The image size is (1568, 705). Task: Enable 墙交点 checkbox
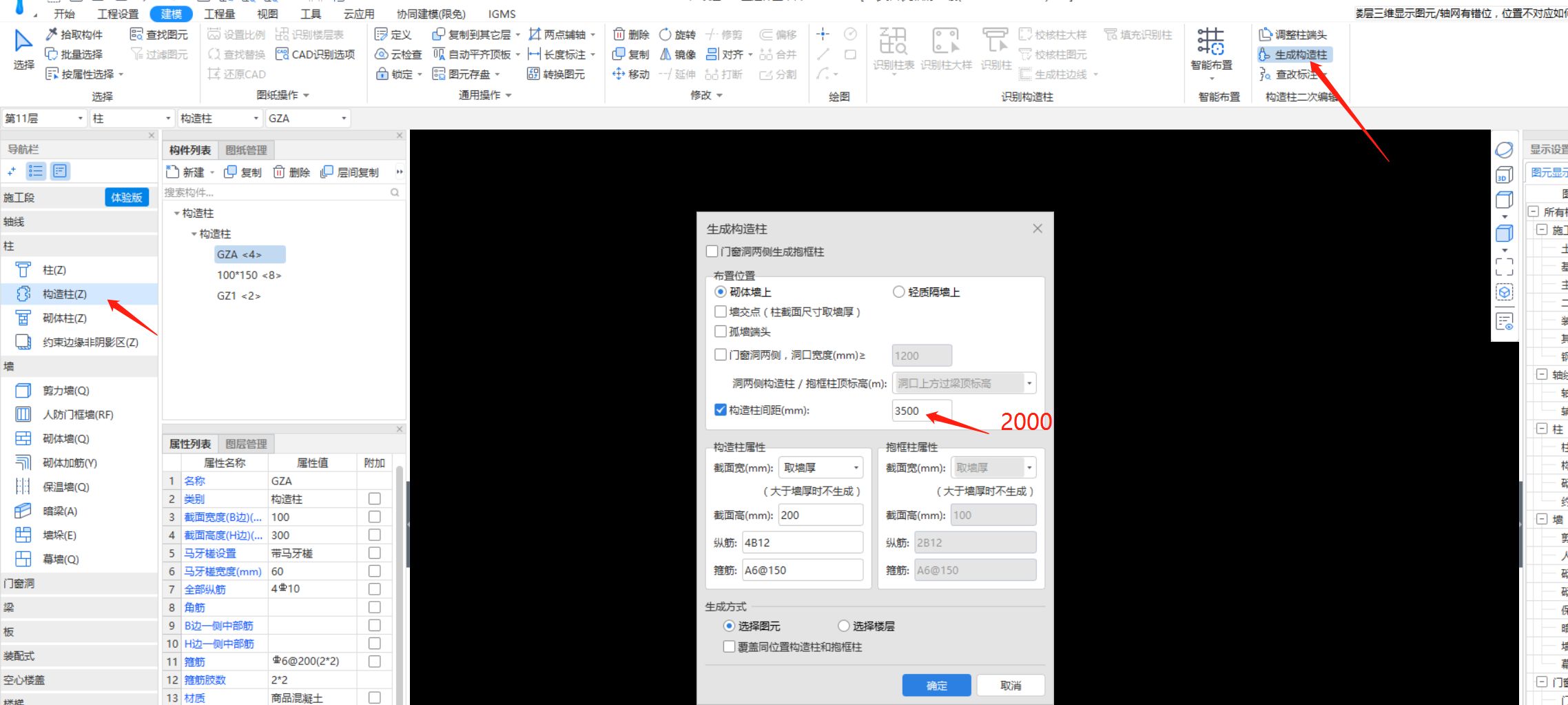click(x=721, y=312)
